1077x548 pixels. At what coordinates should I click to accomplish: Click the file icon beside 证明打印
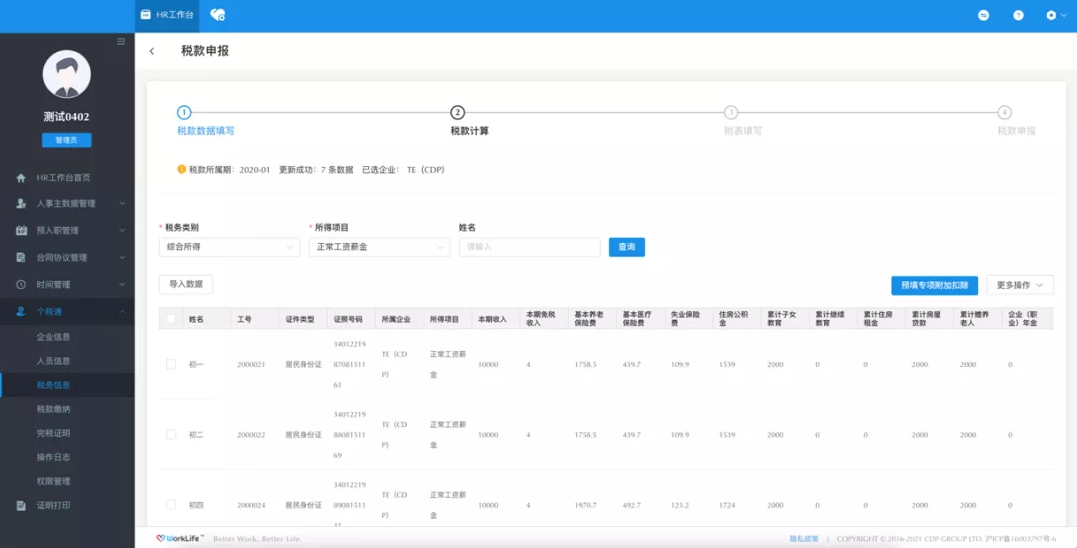point(21,505)
